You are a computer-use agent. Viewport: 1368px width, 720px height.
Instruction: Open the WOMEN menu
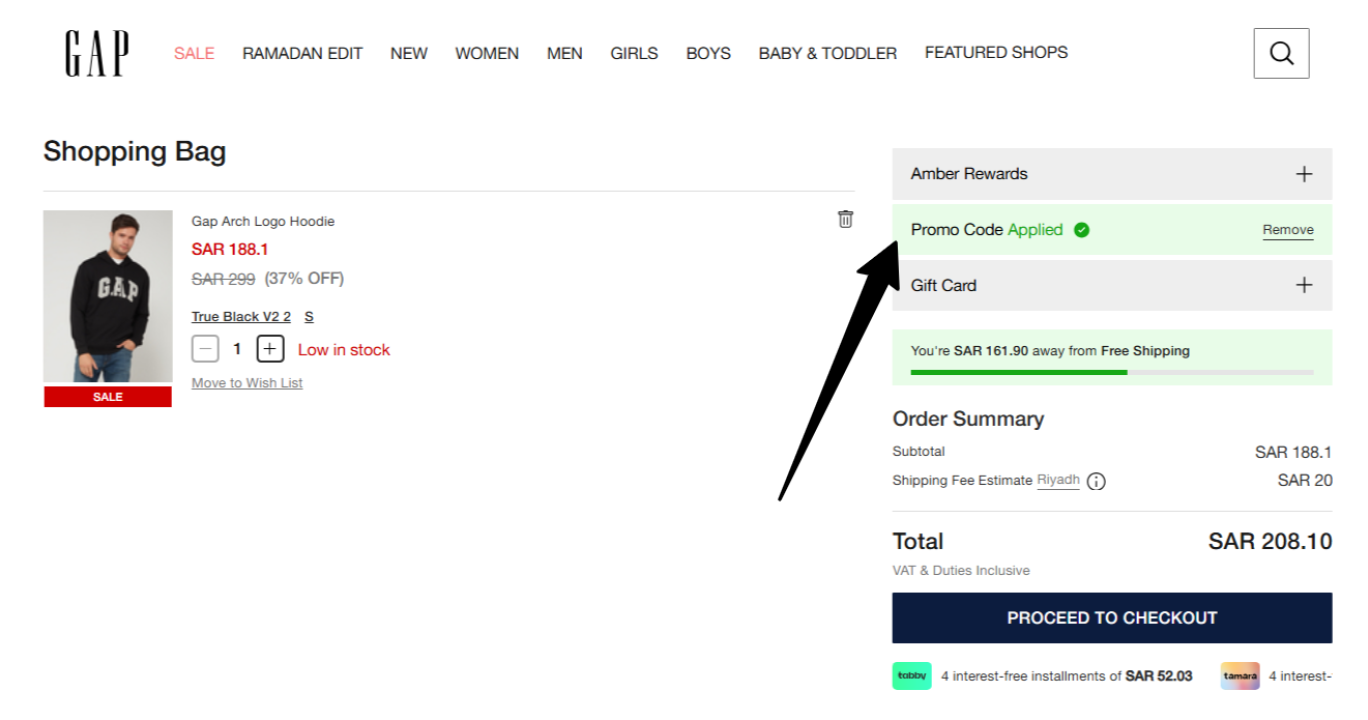pos(487,53)
